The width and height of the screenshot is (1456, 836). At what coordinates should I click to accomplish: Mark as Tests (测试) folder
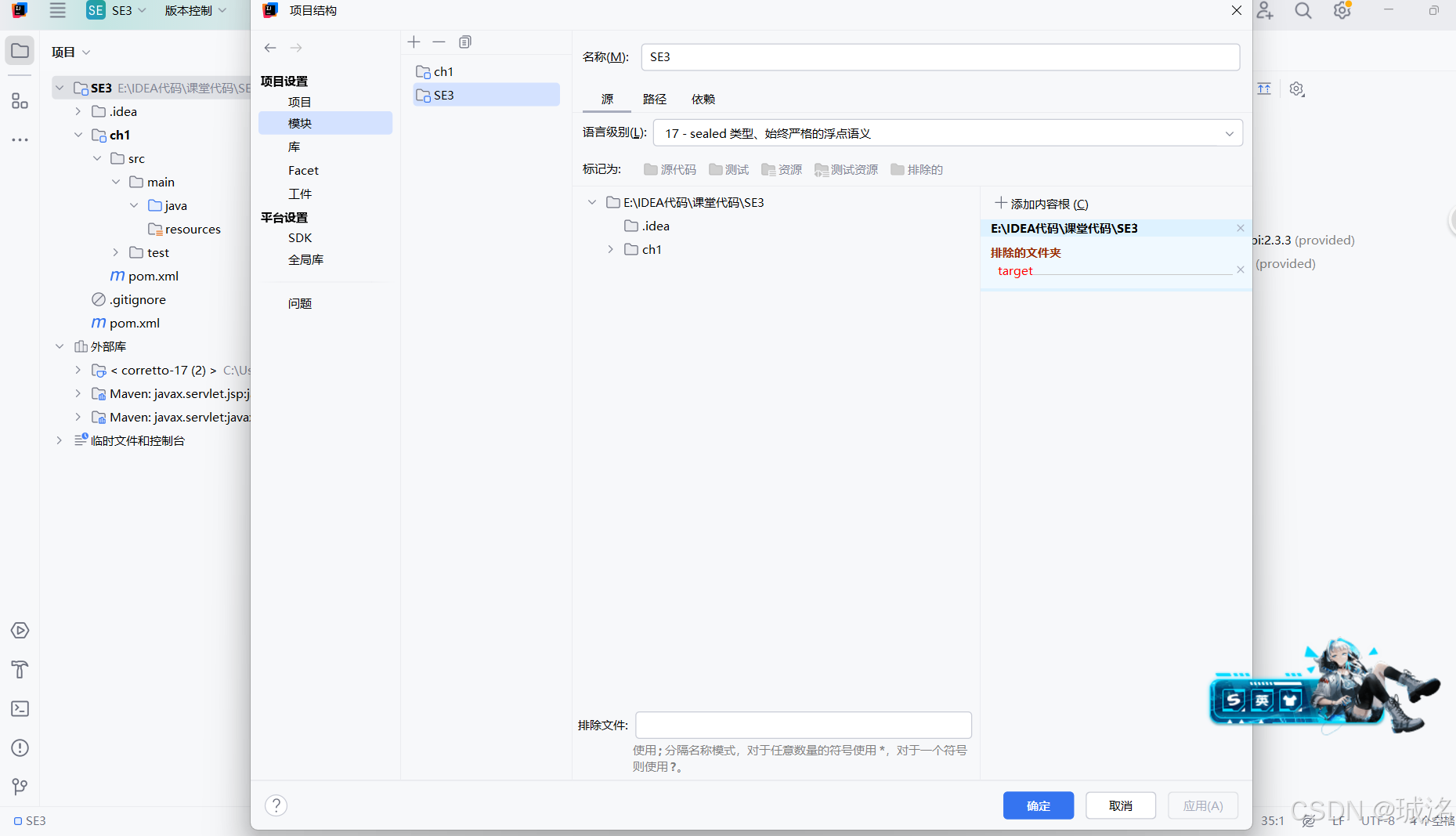point(728,169)
